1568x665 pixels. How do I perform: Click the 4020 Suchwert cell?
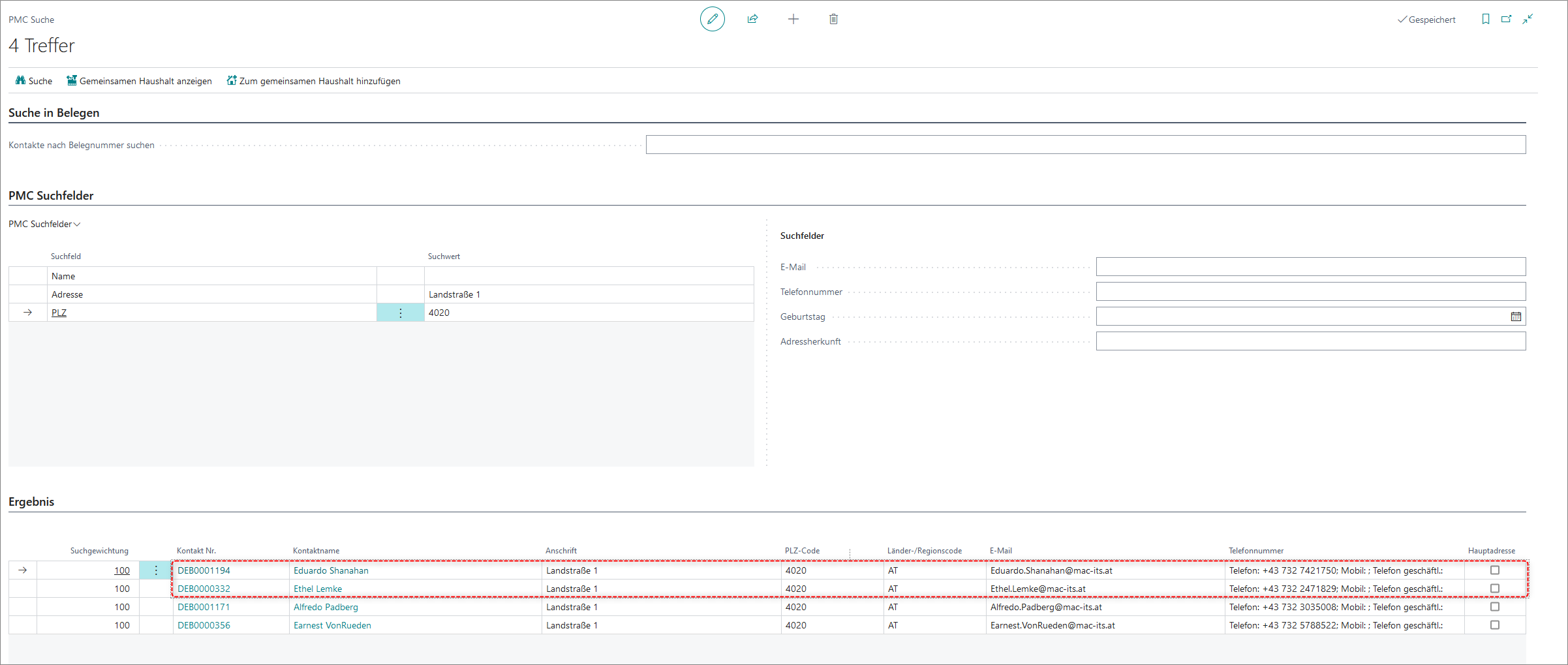589,313
